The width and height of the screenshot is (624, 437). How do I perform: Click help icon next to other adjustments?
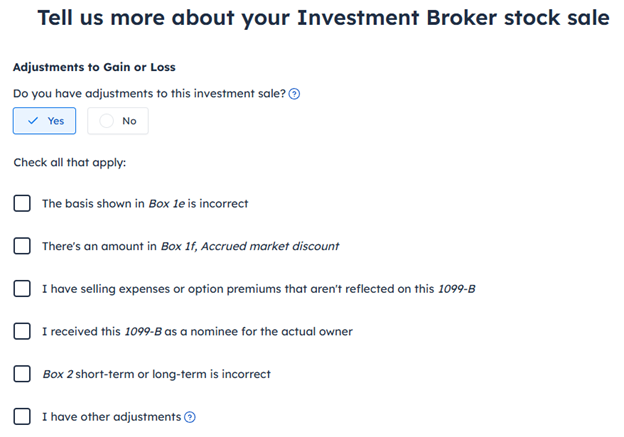pos(190,417)
